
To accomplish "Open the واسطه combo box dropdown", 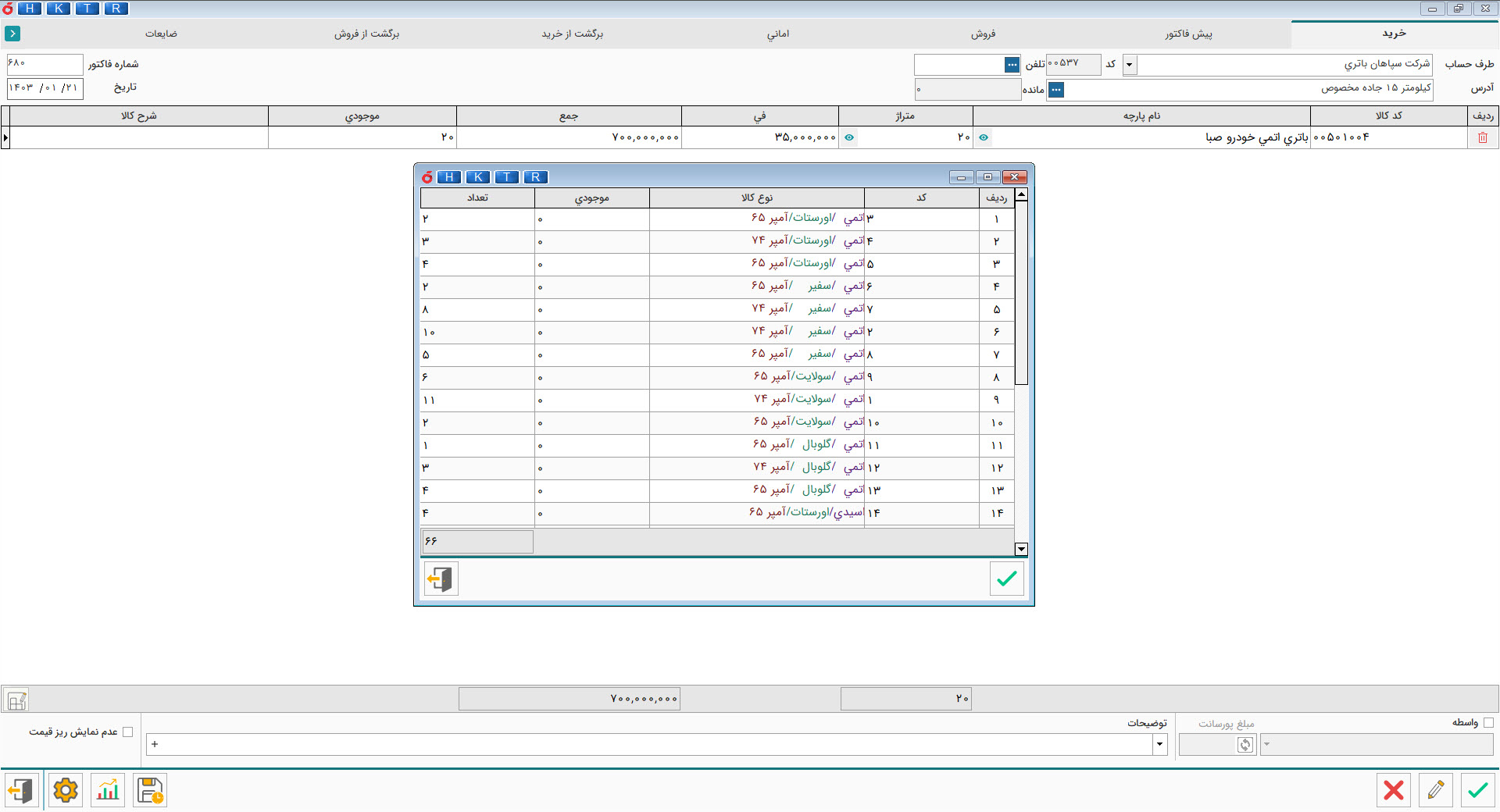I will (x=1266, y=745).
